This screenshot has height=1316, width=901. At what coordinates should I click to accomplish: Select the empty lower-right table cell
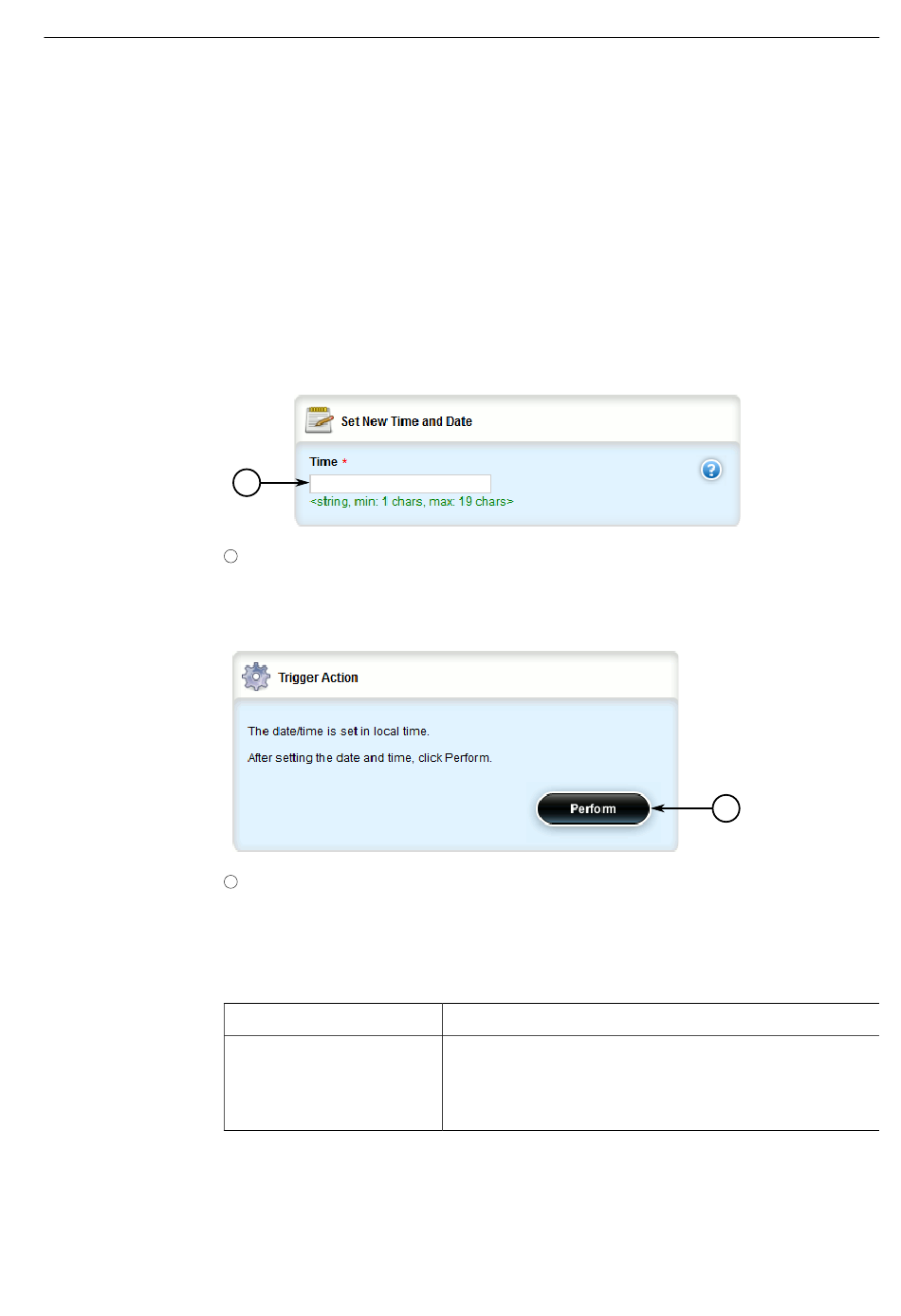[x=661, y=1083]
